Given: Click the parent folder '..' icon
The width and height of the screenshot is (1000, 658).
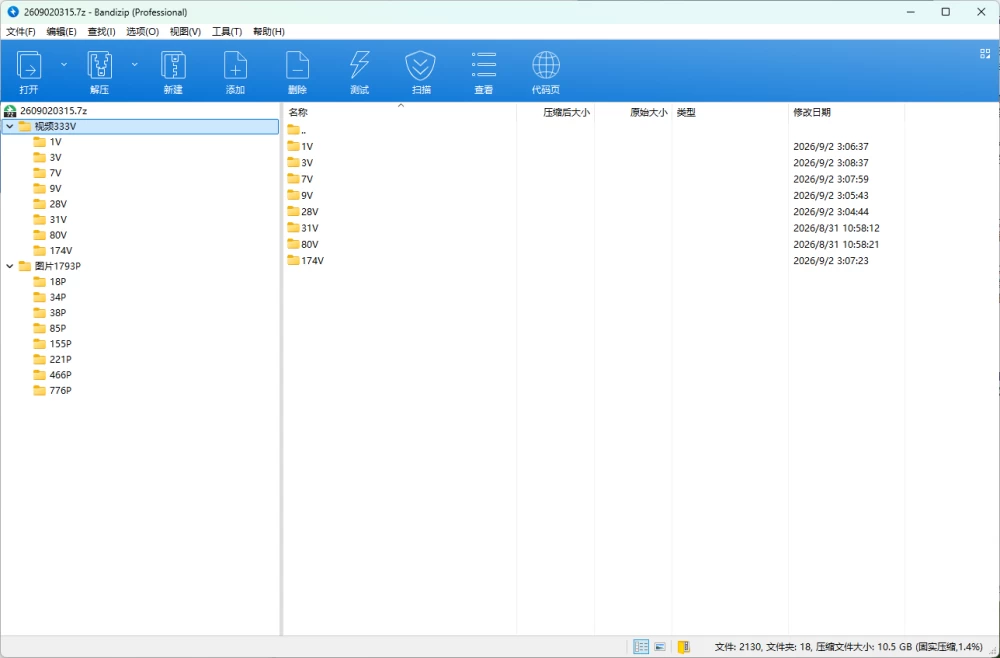Looking at the screenshot, I should 293,129.
